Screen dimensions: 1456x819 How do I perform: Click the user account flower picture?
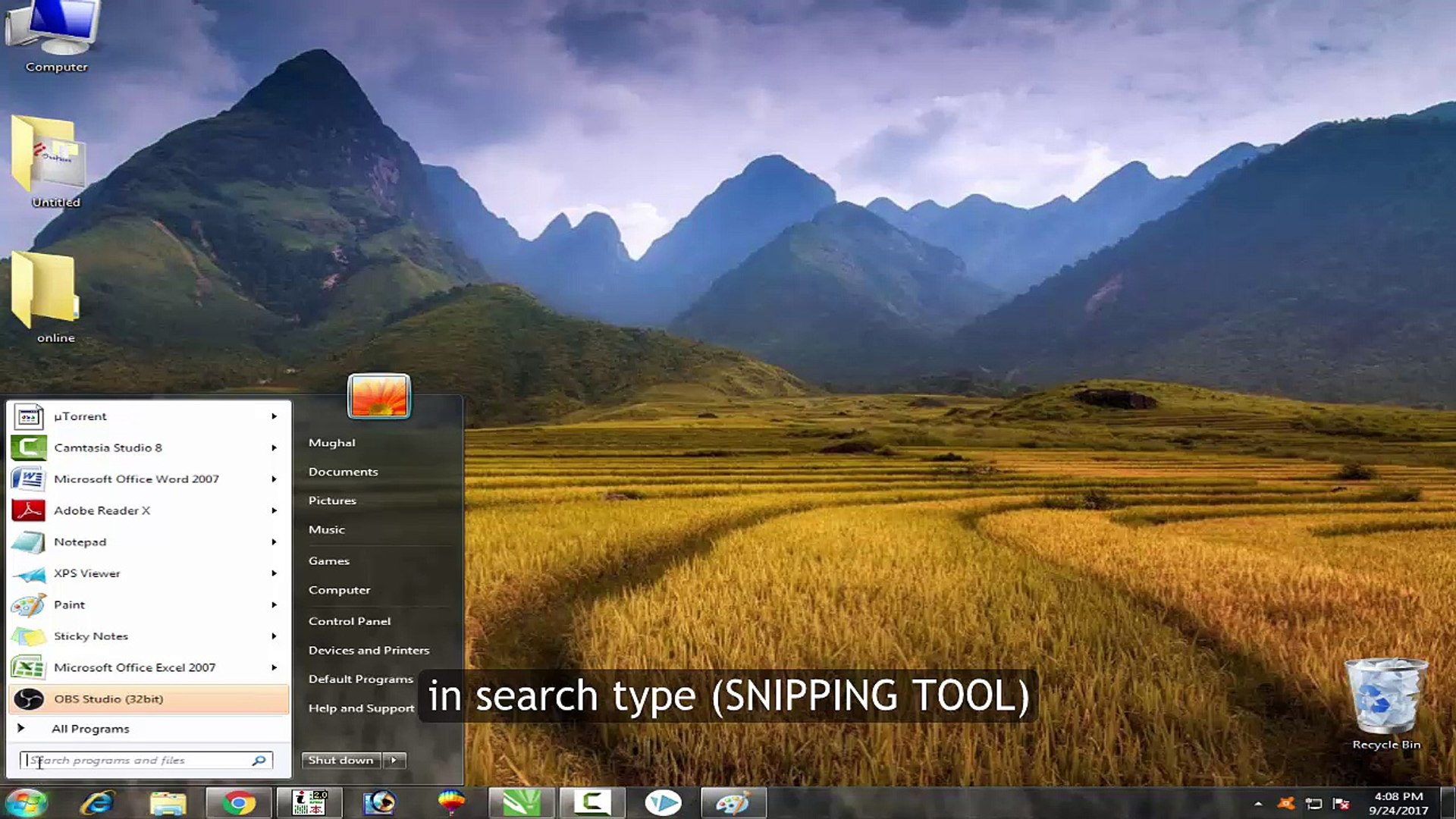coord(379,396)
